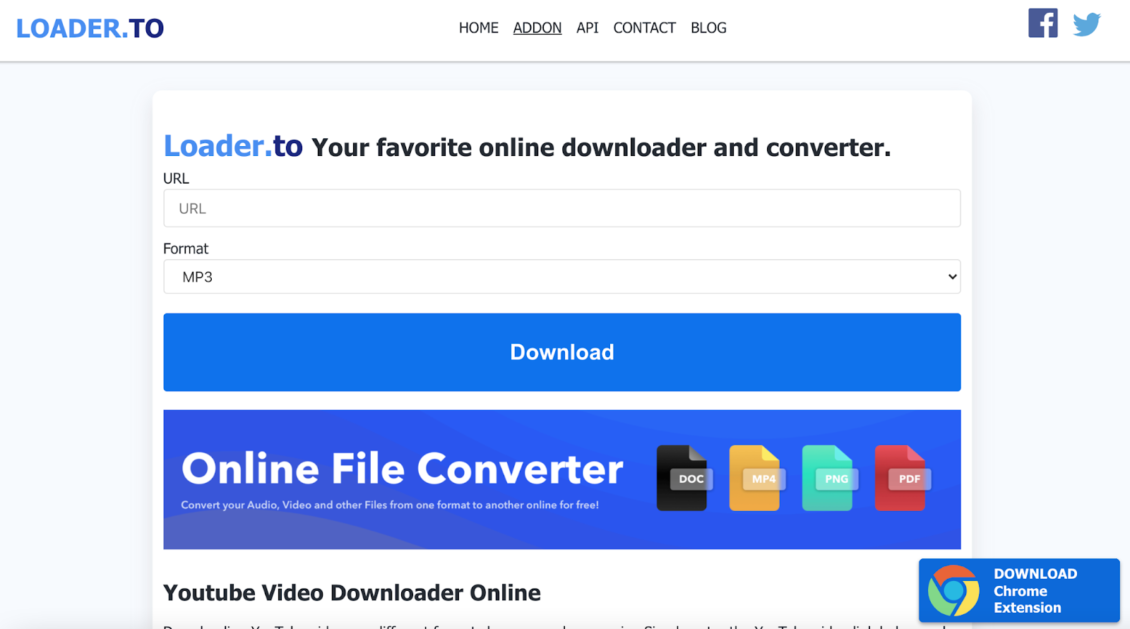Open the API page
The height and width of the screenshot is (629, 1130).
pos(587,27)
